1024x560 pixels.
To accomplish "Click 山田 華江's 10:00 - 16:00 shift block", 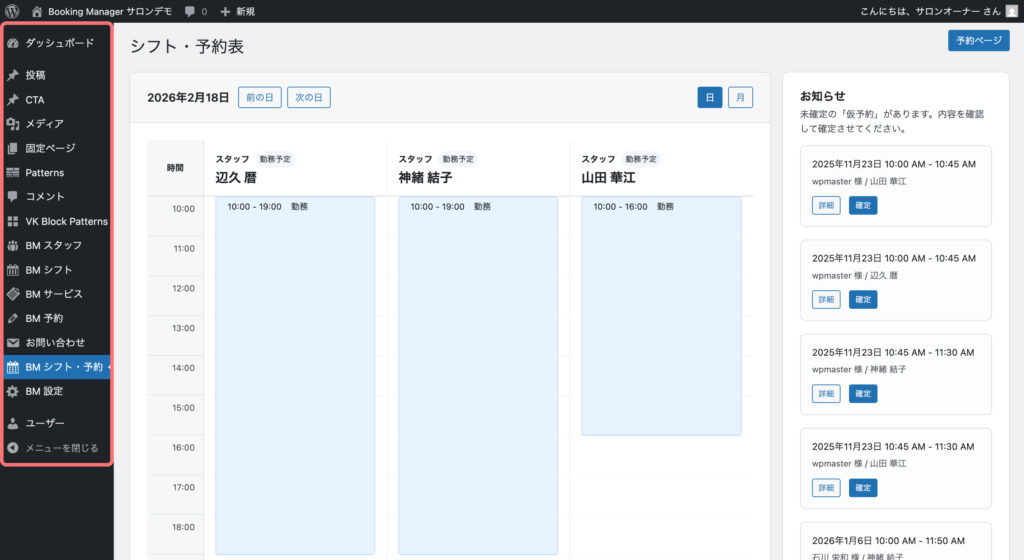I will click(x=661, y=315).
